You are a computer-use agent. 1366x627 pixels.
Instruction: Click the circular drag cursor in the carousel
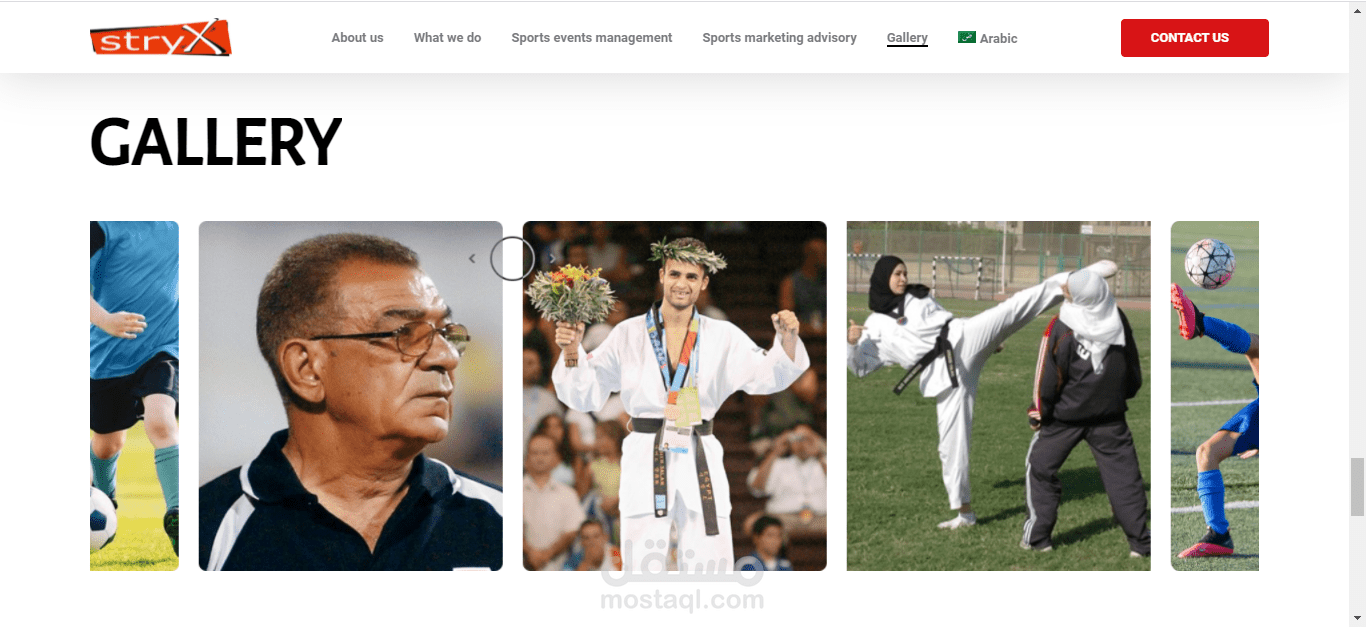click(x=512, y=258)
